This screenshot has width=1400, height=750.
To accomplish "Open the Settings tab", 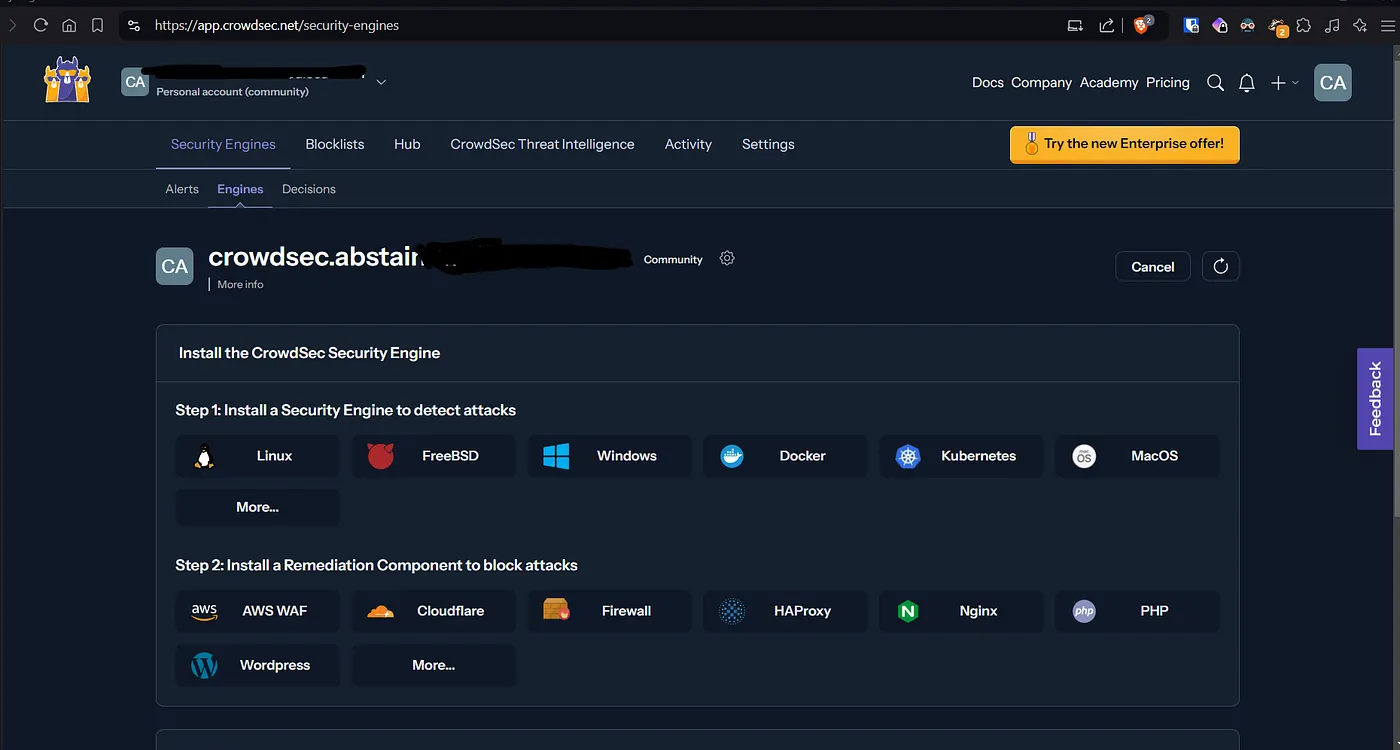I will [x=768, y=144].
